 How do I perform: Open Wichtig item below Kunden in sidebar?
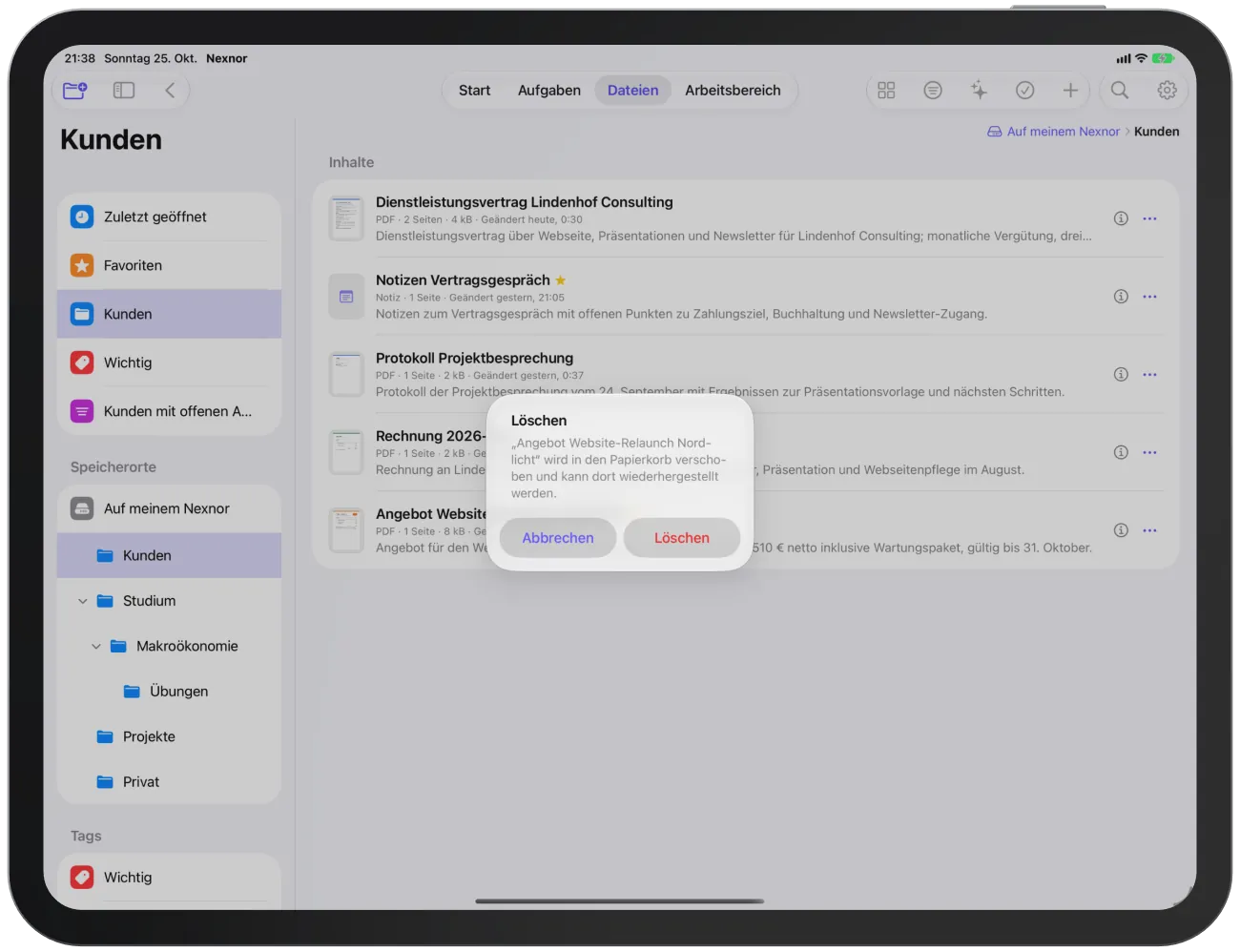169,362
